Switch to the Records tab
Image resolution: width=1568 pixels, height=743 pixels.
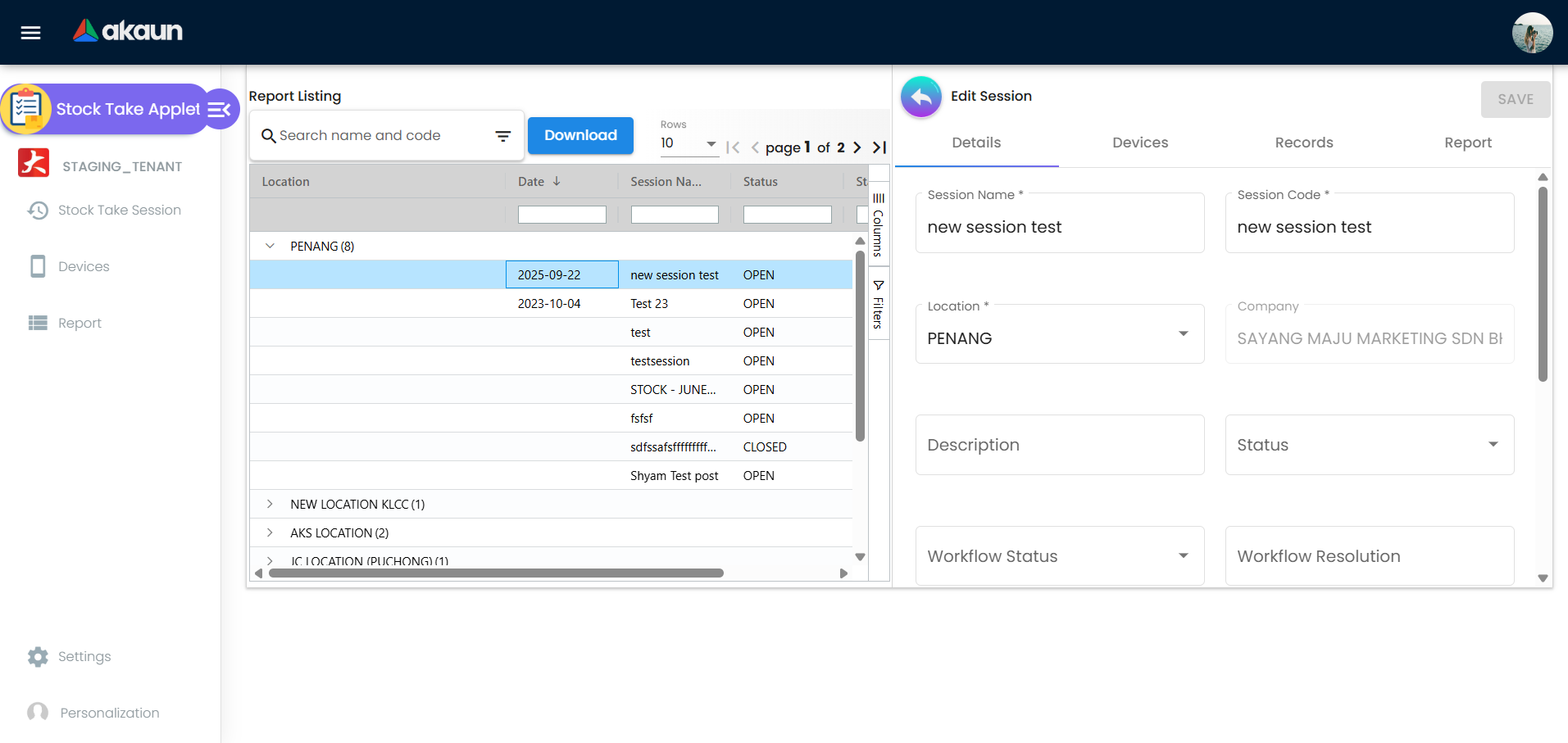[x=1303, y=143]
